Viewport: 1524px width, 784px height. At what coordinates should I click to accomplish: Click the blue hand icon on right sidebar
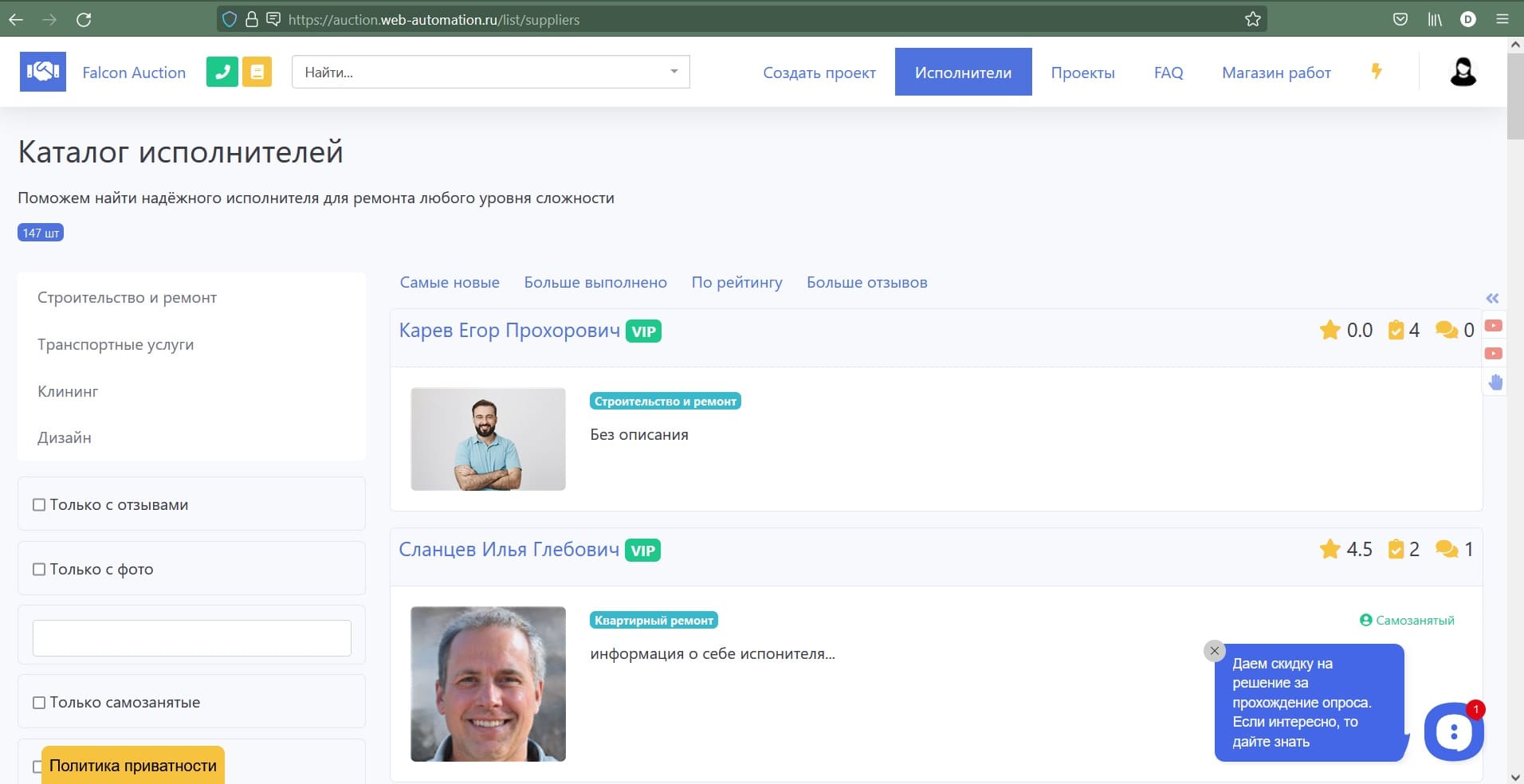pos(1495,382)
